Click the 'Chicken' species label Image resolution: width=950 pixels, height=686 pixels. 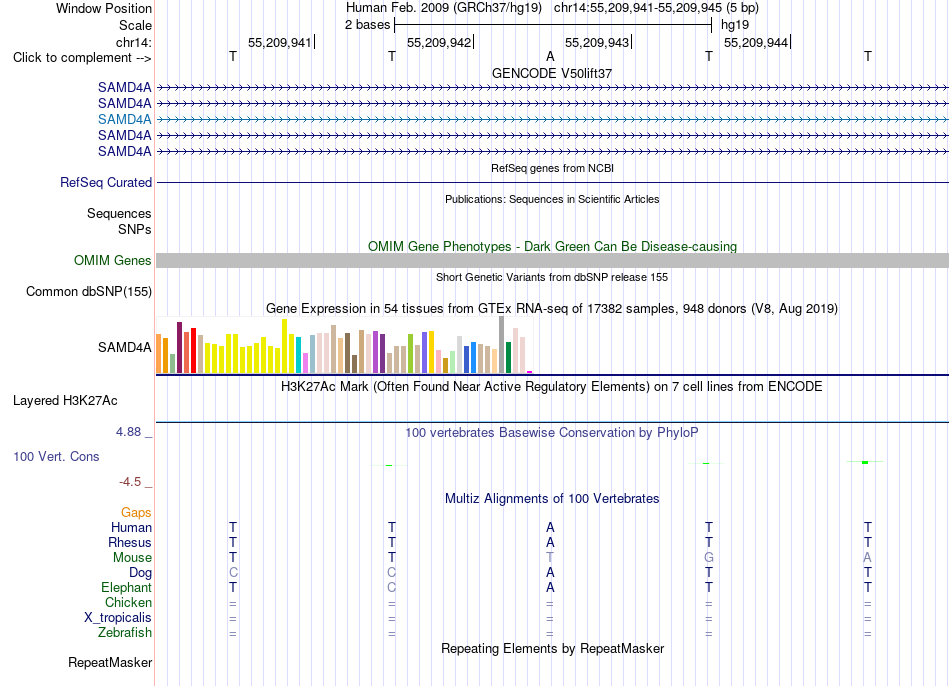[128, 602]
